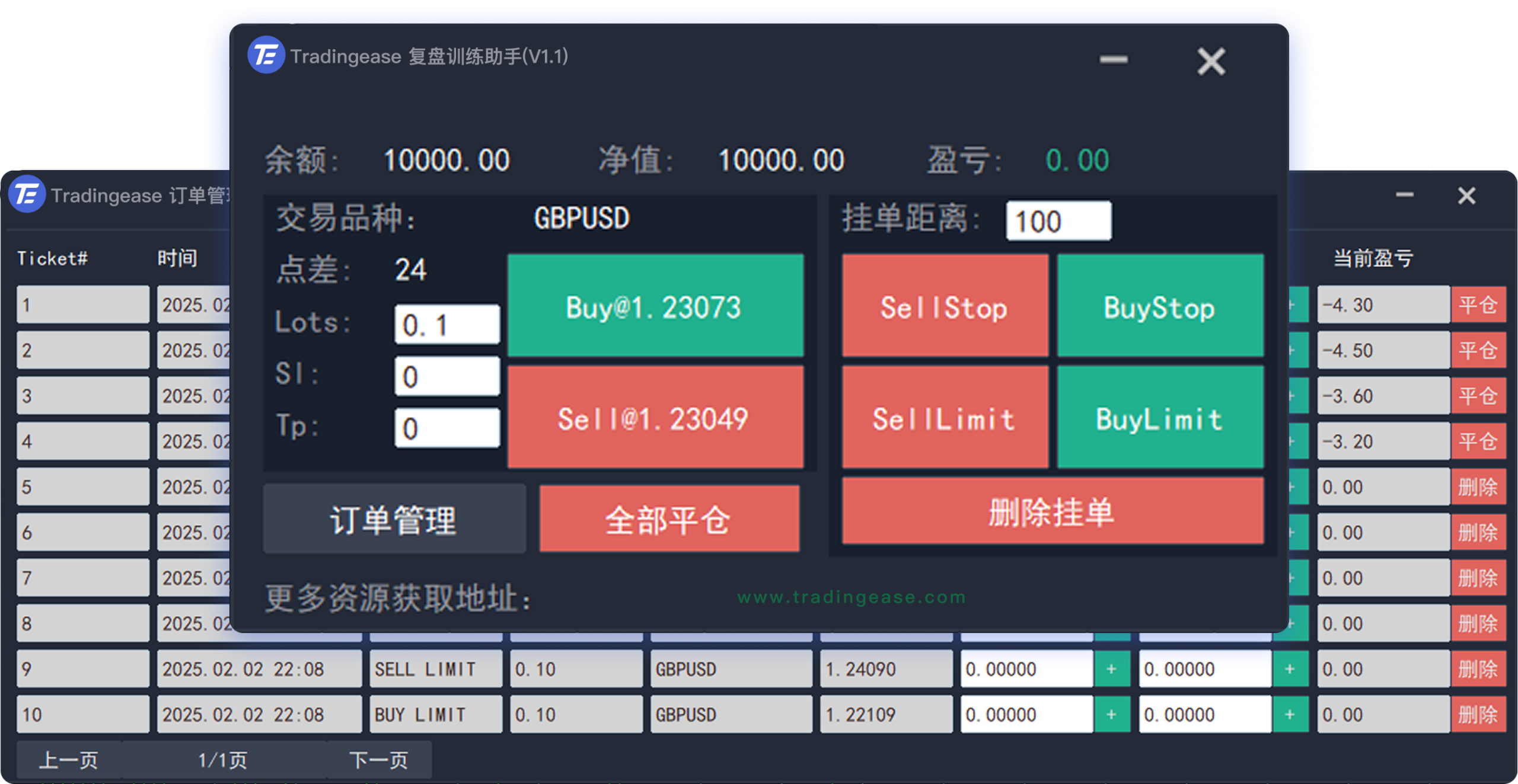Image resolution: width=1518 pixels, height=784 pixels.
Task: Place a BuyStop pending order
Action: coord(1160,306)
